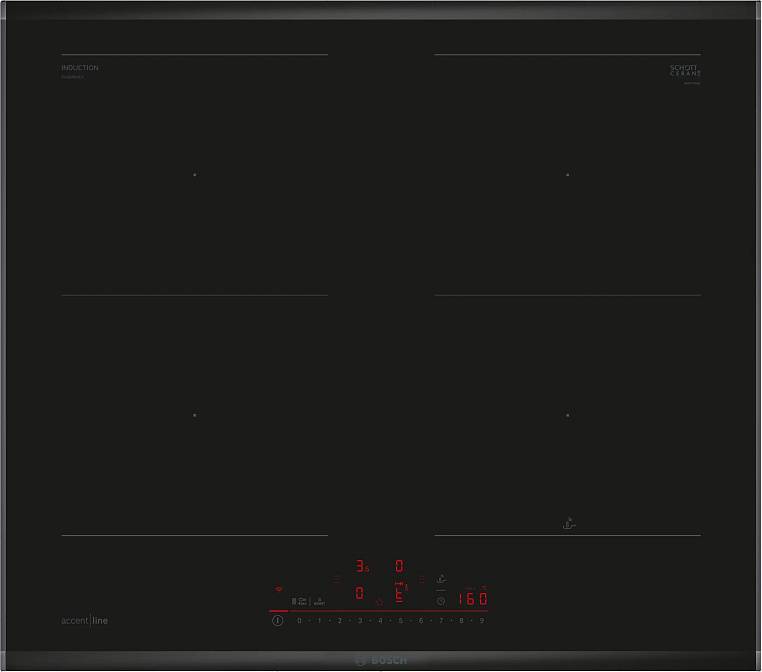Touch the rear-left cooking zone center dot
Viewport: 762px width, 672px height.
195,174
